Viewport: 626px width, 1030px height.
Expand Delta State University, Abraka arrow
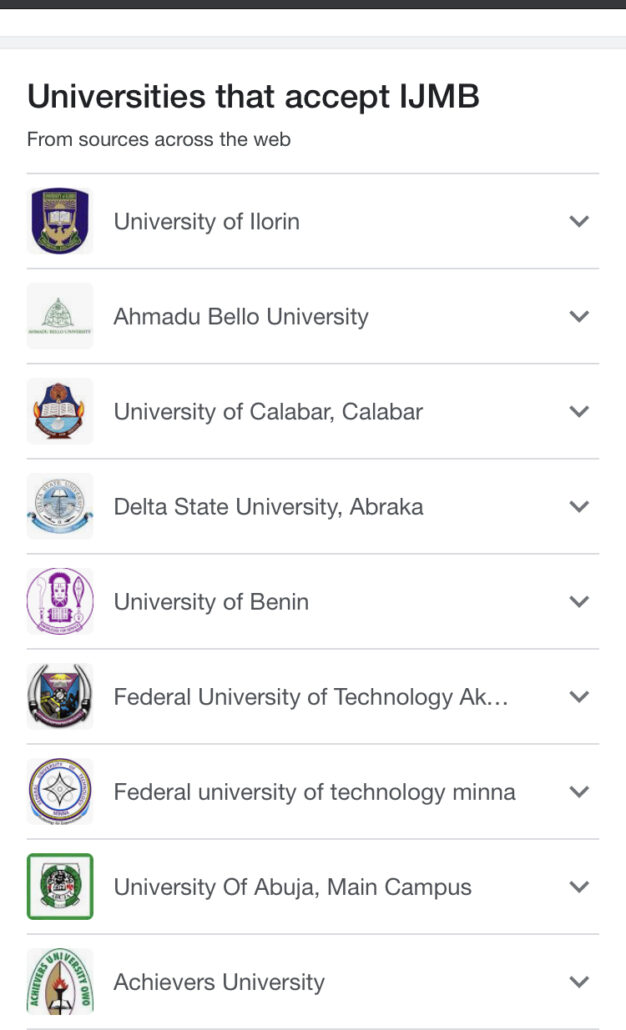point(579,506)
